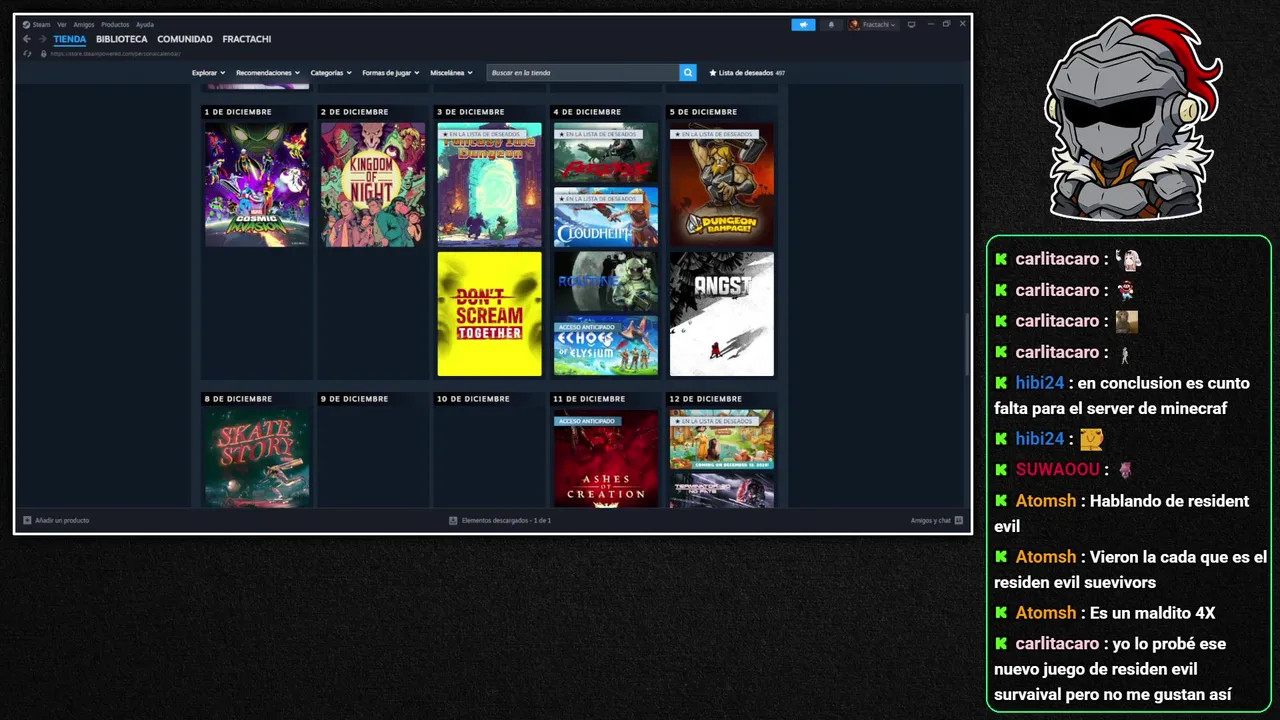This screenshot has height=720, width=1280.
Task: Open Amigos y chat panel
Action: coord(937,520)
